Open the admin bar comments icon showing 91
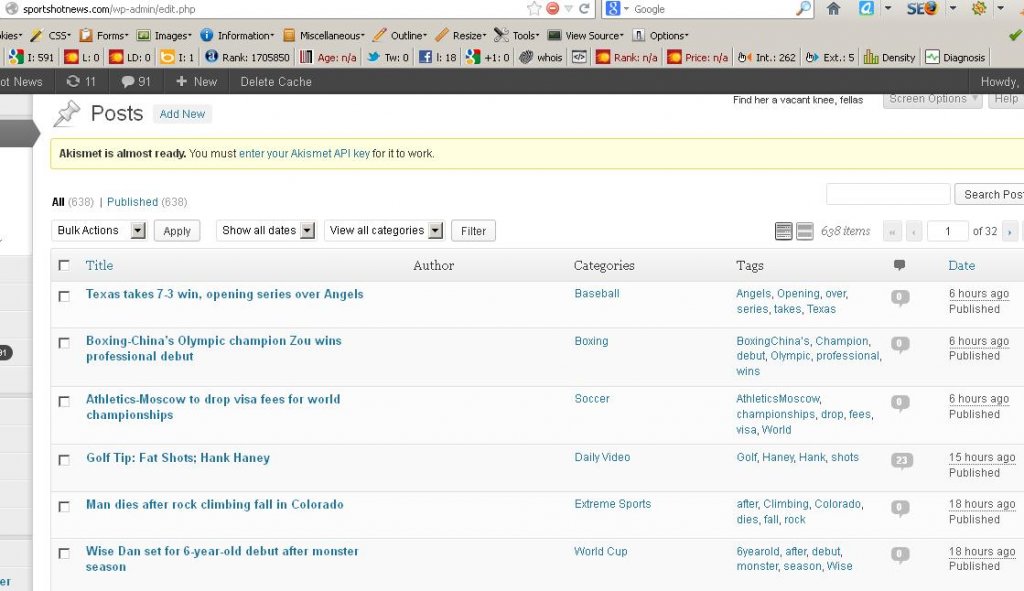 pyautogui.click(x=136, y=81)
